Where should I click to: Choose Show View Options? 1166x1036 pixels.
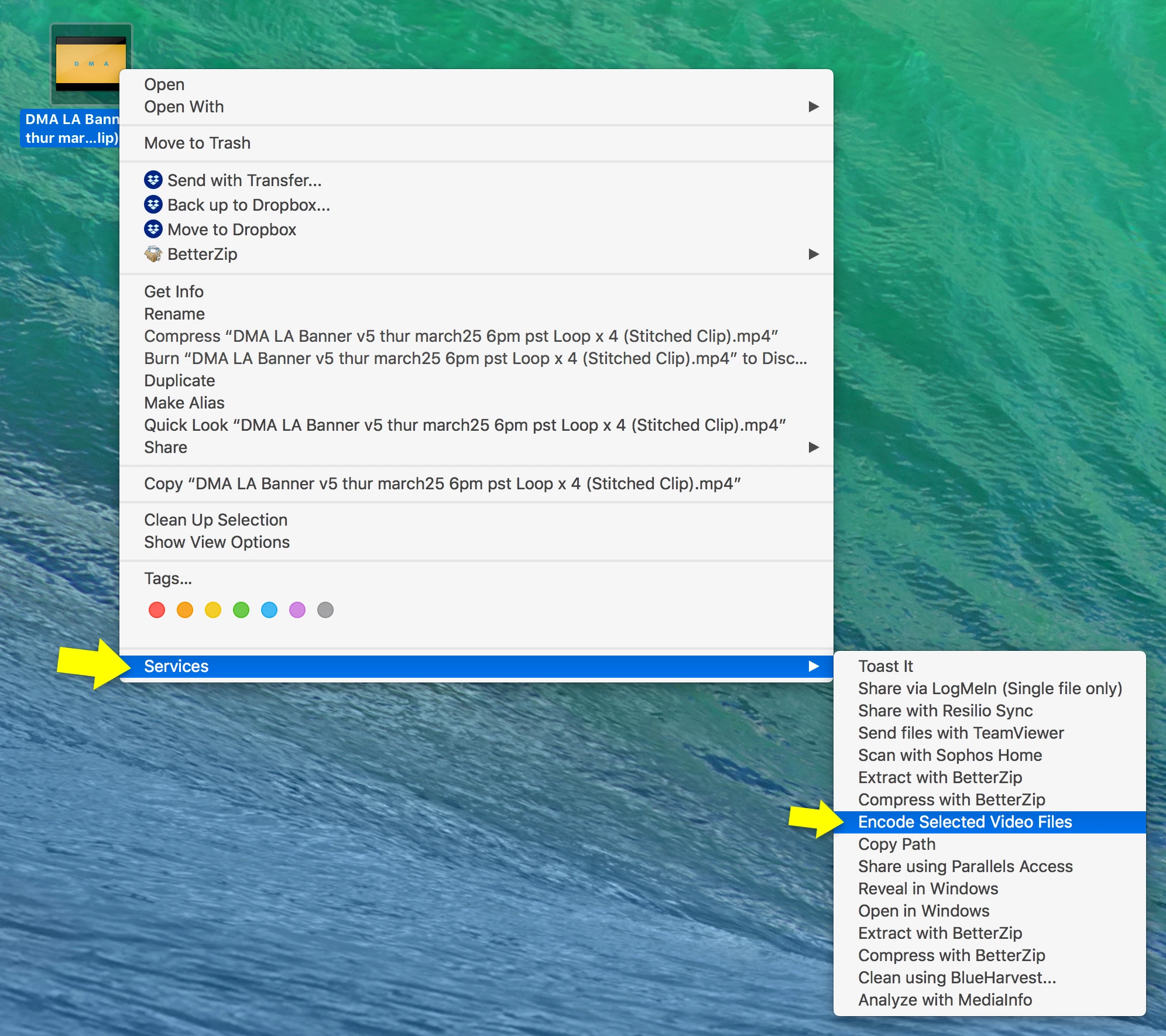(x=217, y=542)
